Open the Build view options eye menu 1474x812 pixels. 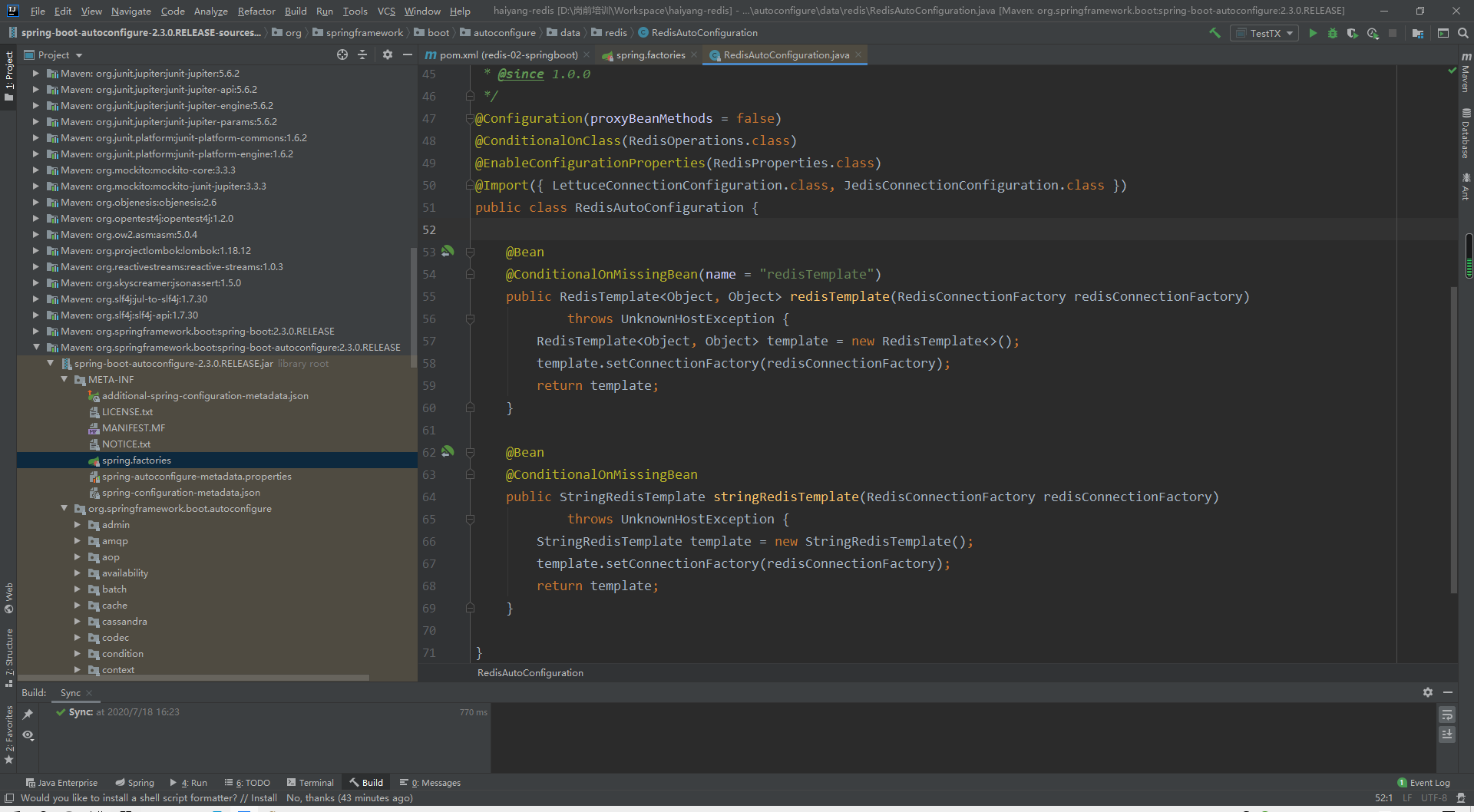tap(28, 735)
